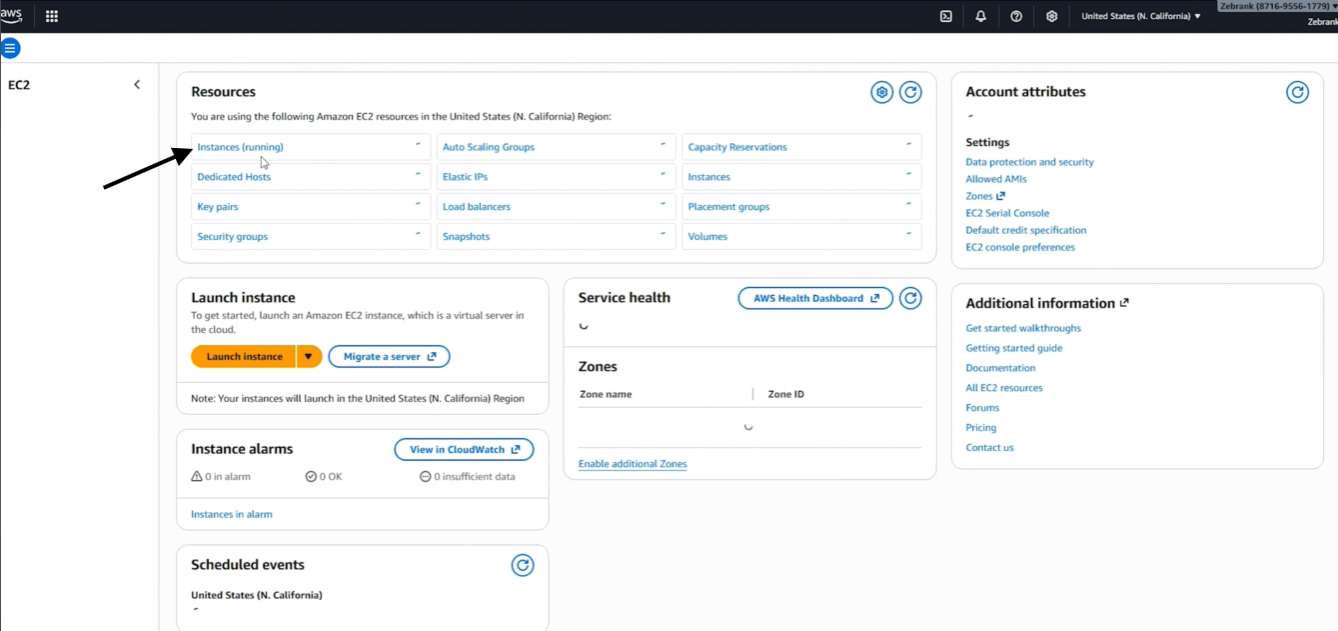The image size is (1338, 631).
Task: Open the help question mark menu
Action: [x=1016, y=16]
